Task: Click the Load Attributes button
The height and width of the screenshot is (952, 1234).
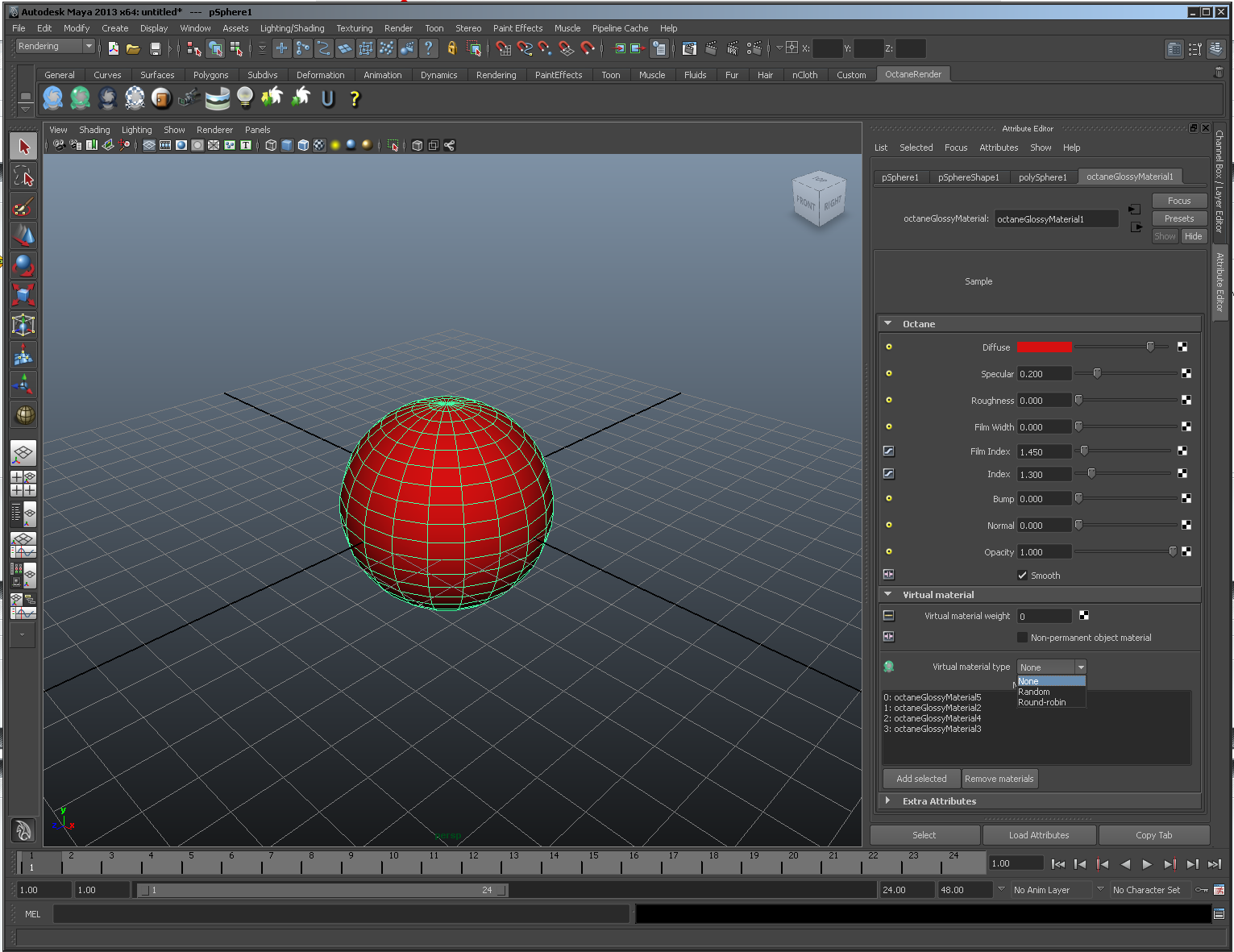Action: [x=1039, y=835]
